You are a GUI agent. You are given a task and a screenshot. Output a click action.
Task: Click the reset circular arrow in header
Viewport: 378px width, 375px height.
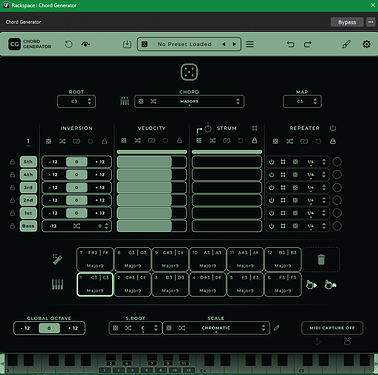pyautogui.click(x=69, y=44)
